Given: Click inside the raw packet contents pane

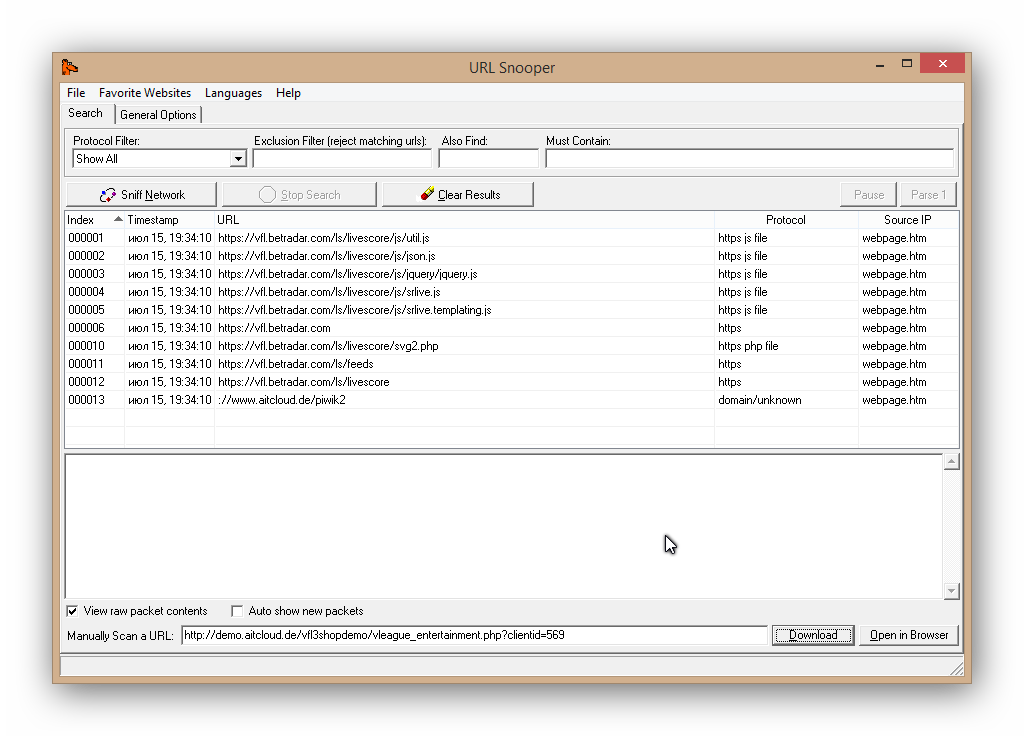Looking at the screenshot, I should pyautogui.click(x=504, y=526).
